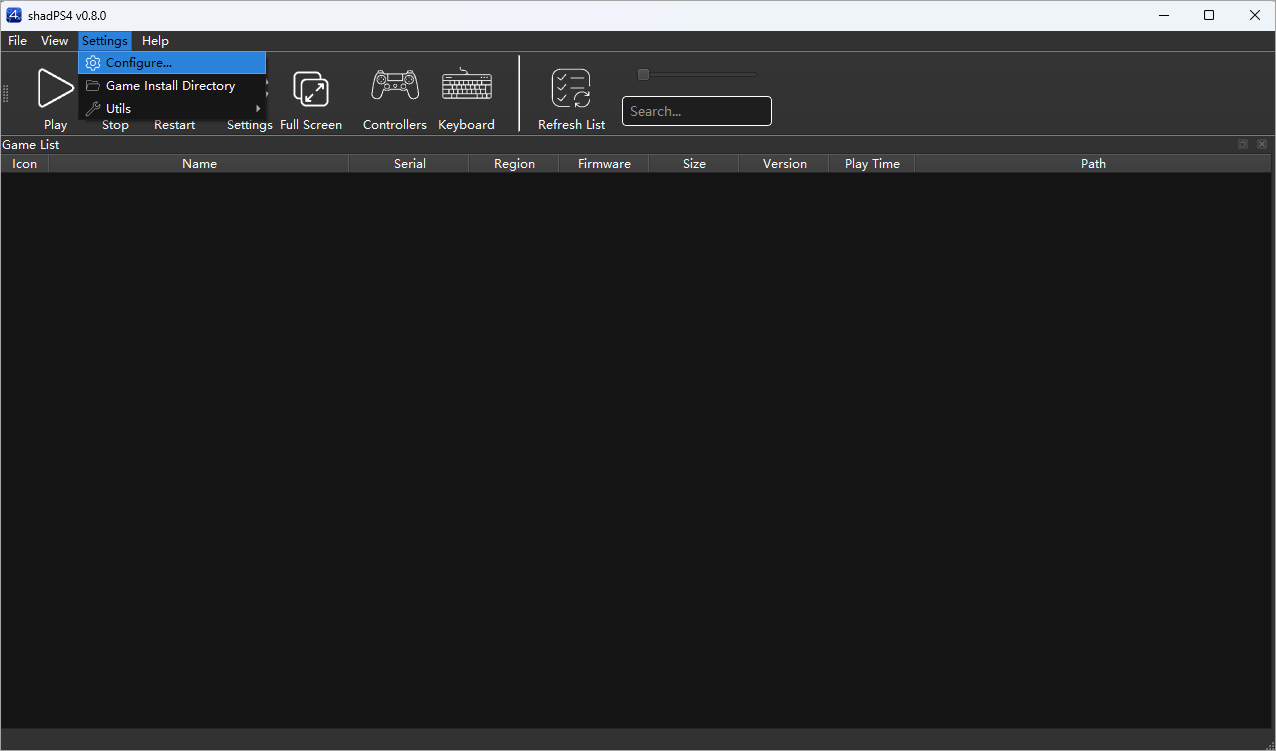
Task: Click the Serial column header
Action: 409,164
